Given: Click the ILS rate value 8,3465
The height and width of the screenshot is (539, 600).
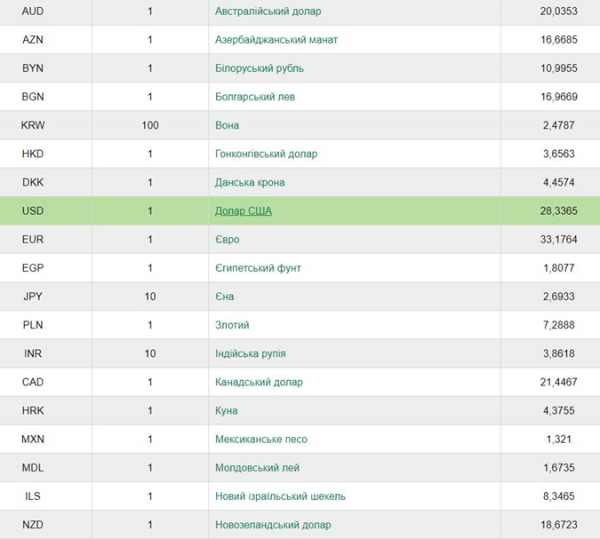Looking at the screenshot, I should (x=559, y=496).
